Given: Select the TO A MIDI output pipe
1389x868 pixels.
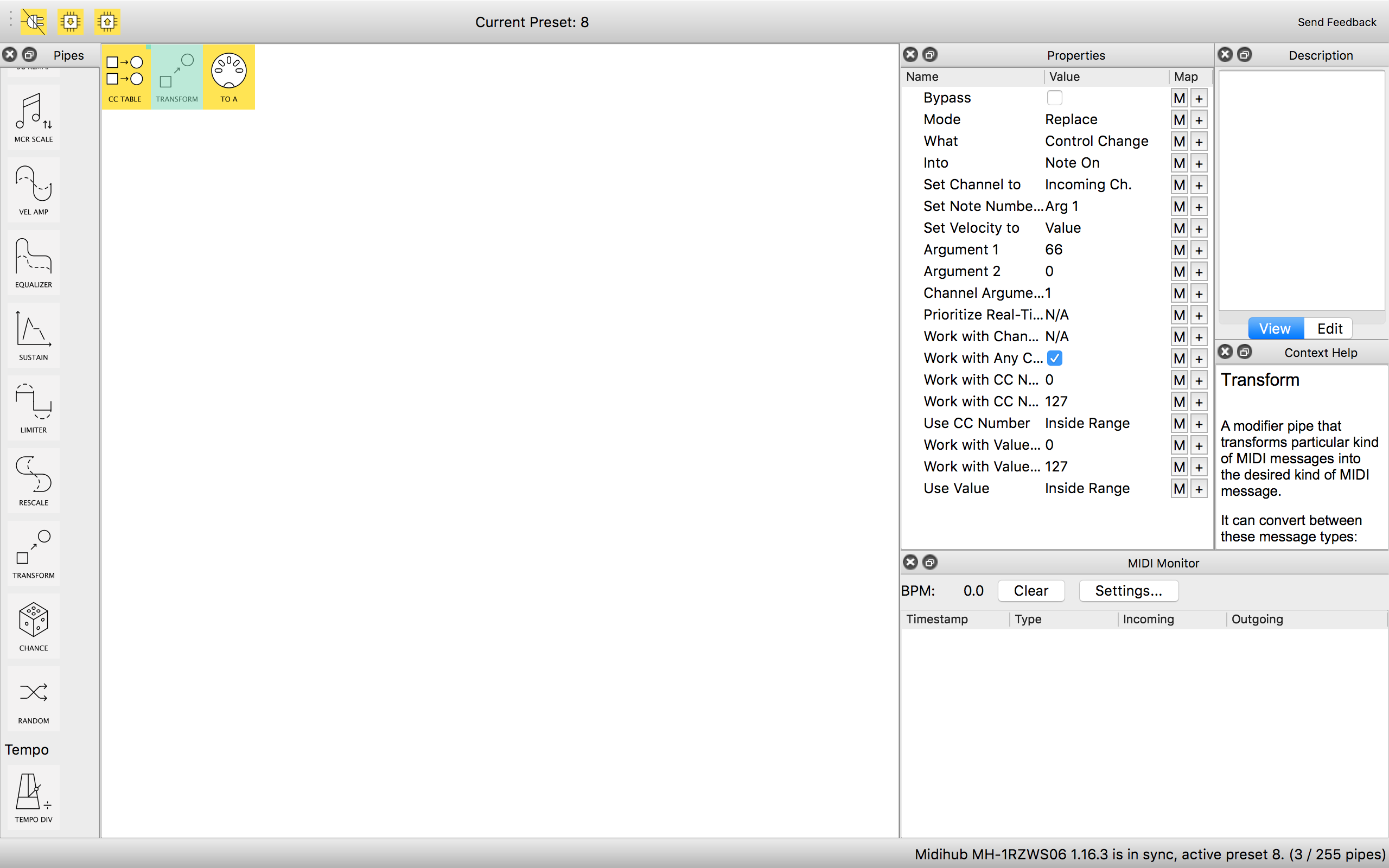Looking at the screenshot, I should click(228, 77).
